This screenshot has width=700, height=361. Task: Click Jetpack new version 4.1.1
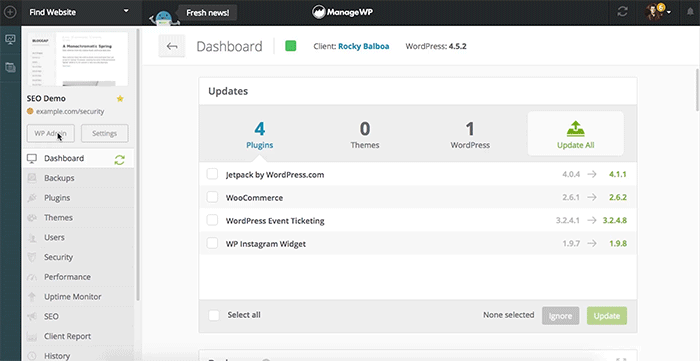coord(618,174)
